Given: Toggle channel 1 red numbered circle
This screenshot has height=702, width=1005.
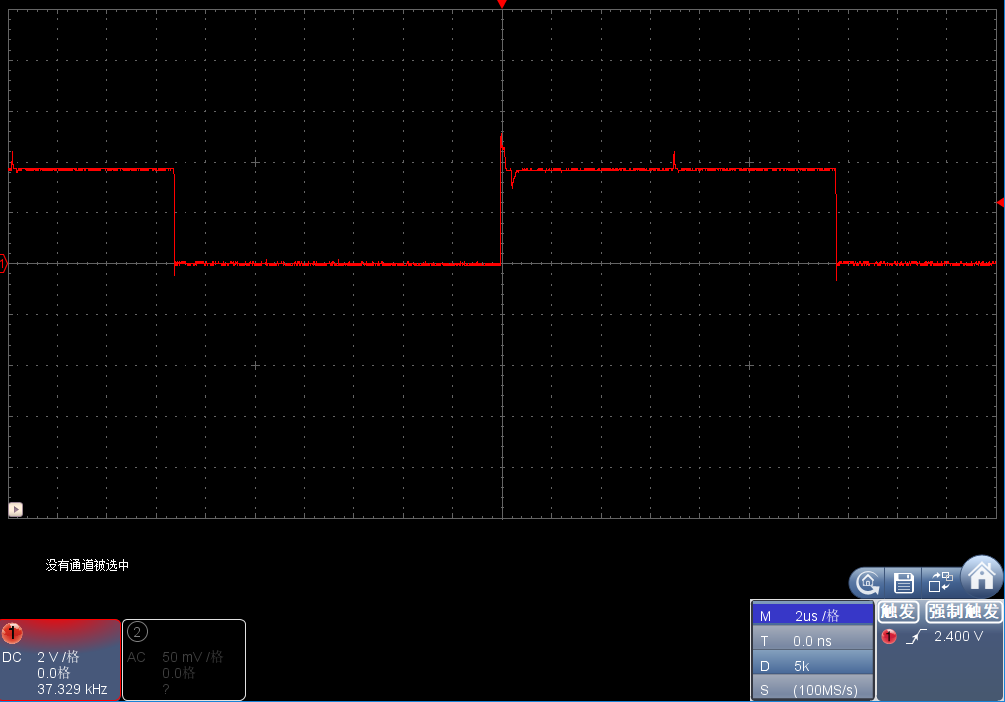Looking at the screenshot, I should (12, 633).
